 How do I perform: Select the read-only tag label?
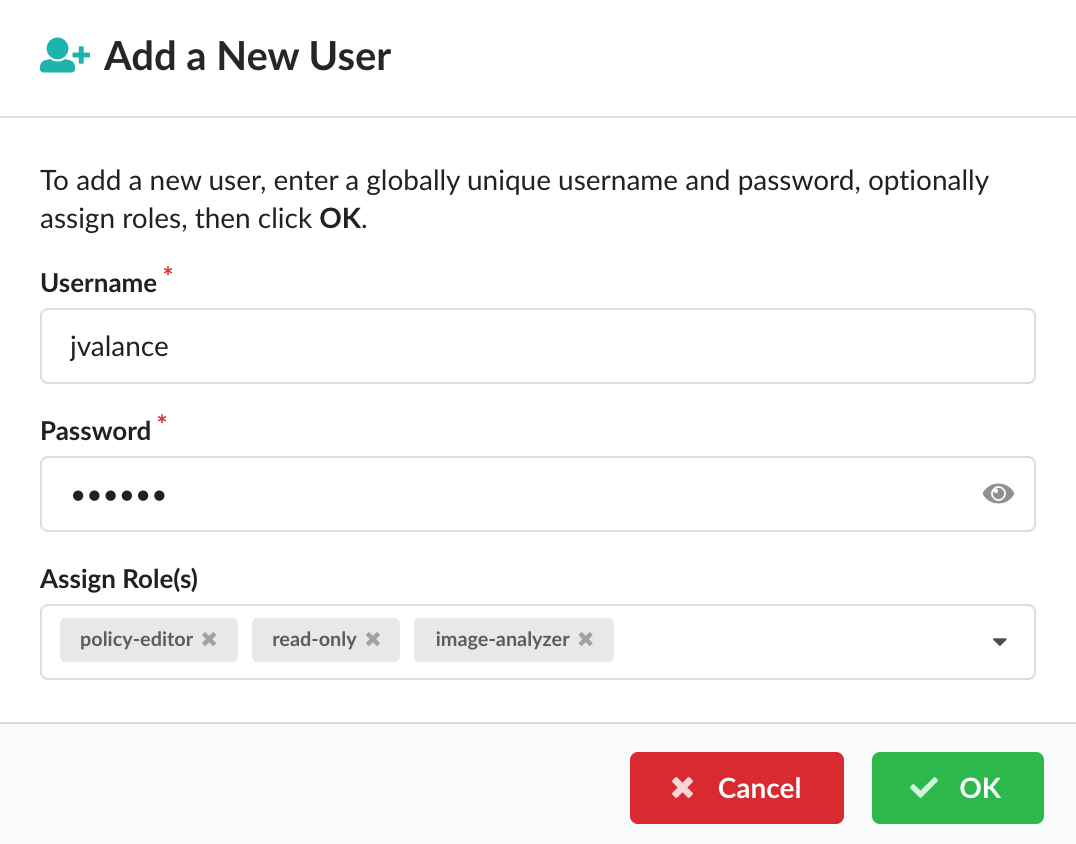pyautogui.click(x=314, y=639)
